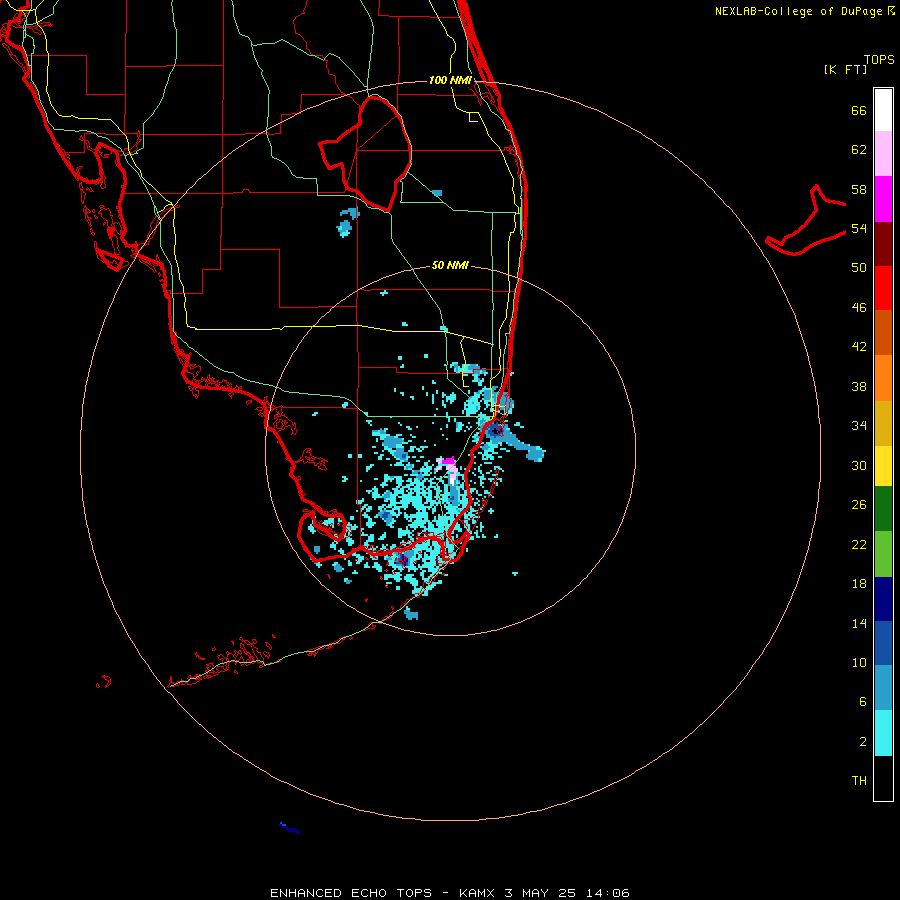
Task: Click the magenta high echo-top cell on the map
Action: (447, 461)
